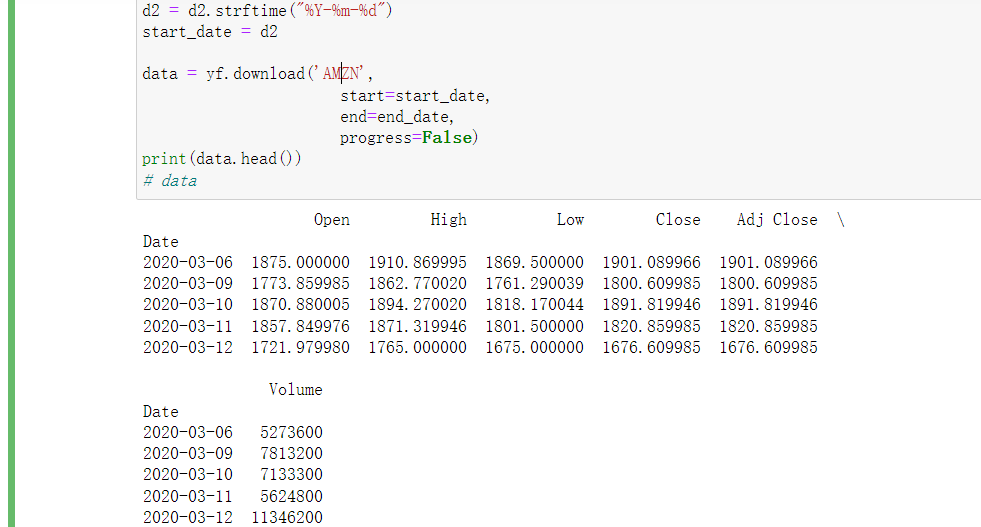Click the progress=False argument line
Screen dimensions: 981x527
[409, 138]
